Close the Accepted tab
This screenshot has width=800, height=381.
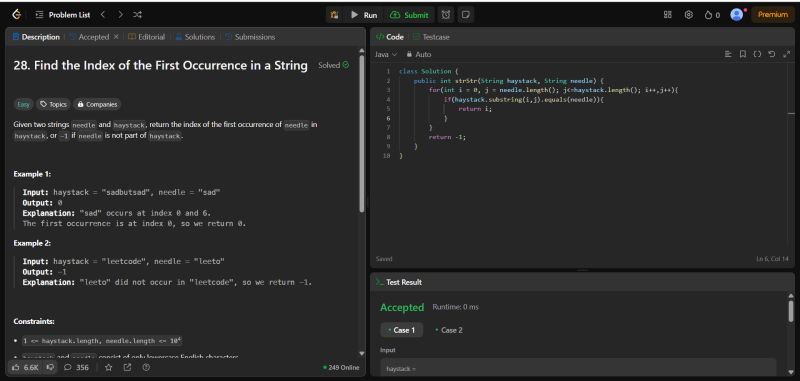(116, 37)
